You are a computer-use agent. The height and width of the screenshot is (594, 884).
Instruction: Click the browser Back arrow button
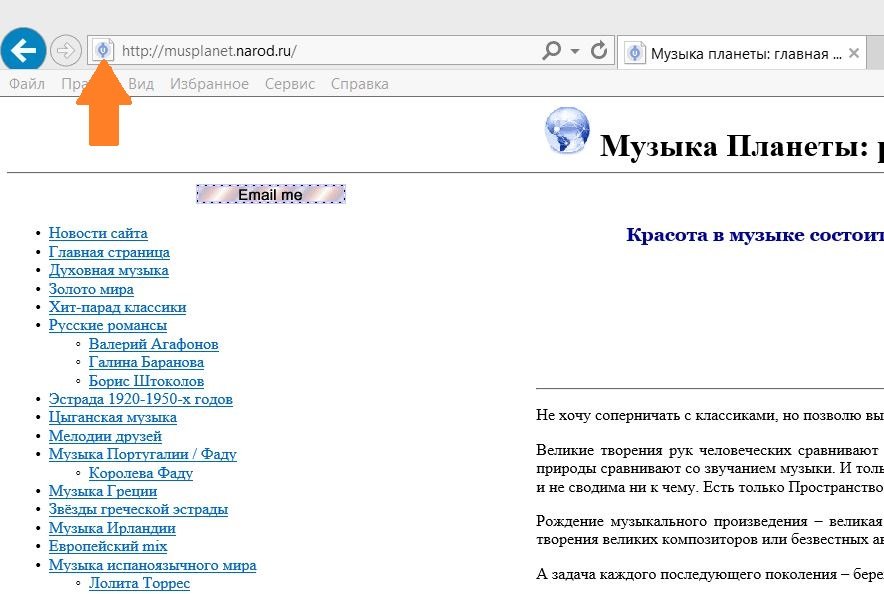click(23, 50)
